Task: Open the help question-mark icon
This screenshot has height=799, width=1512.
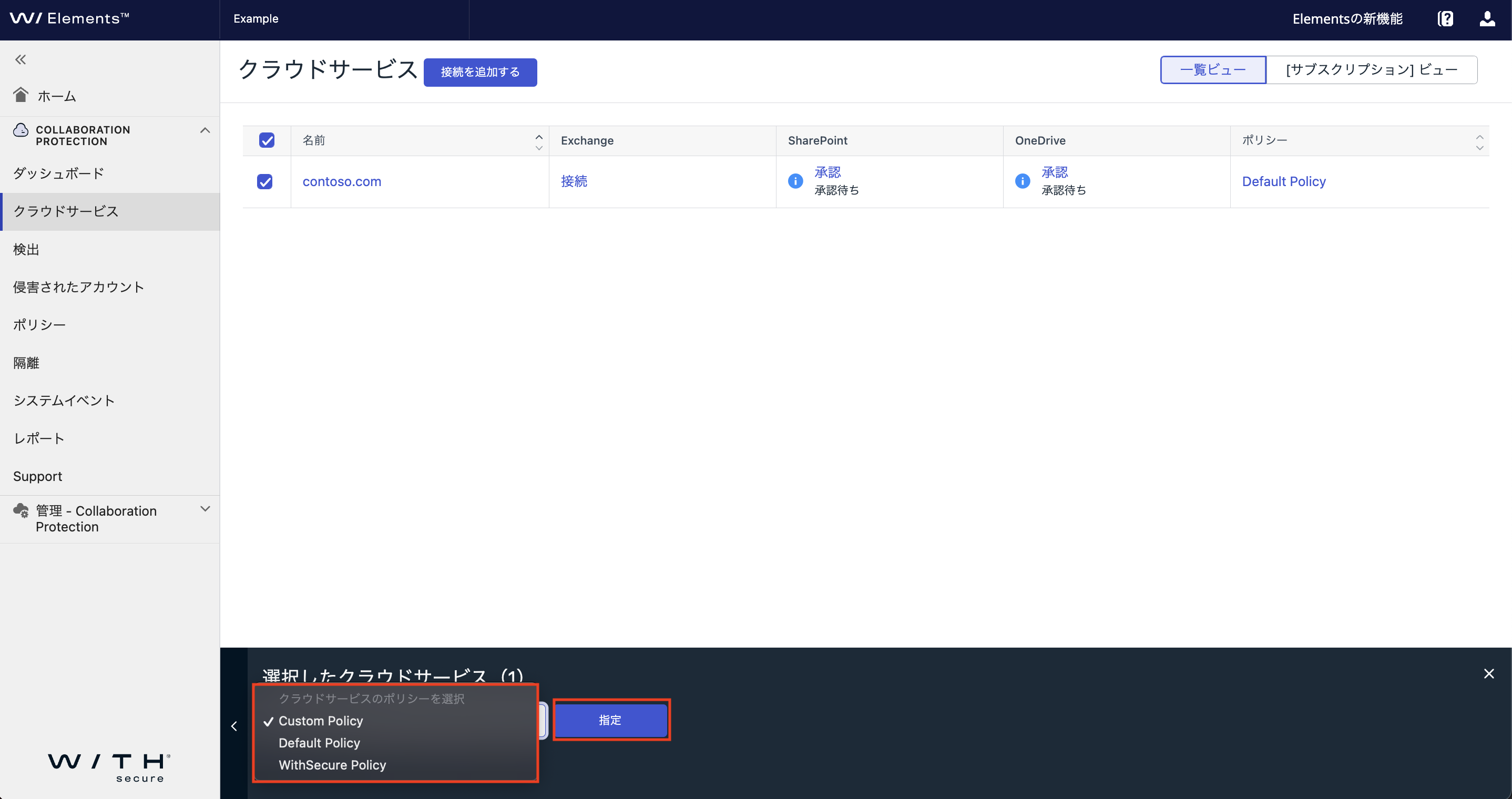Action: tap(1445, 19)
